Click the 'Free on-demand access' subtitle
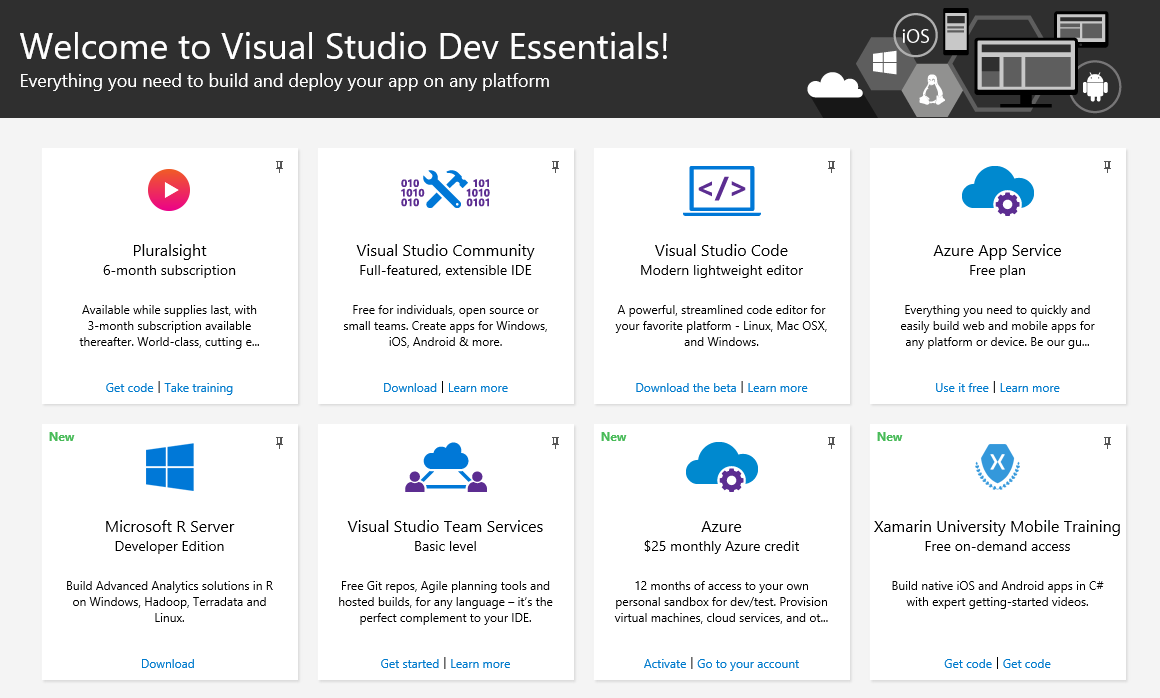Viewport: 1160px width, 698px height. pos(997,546)
